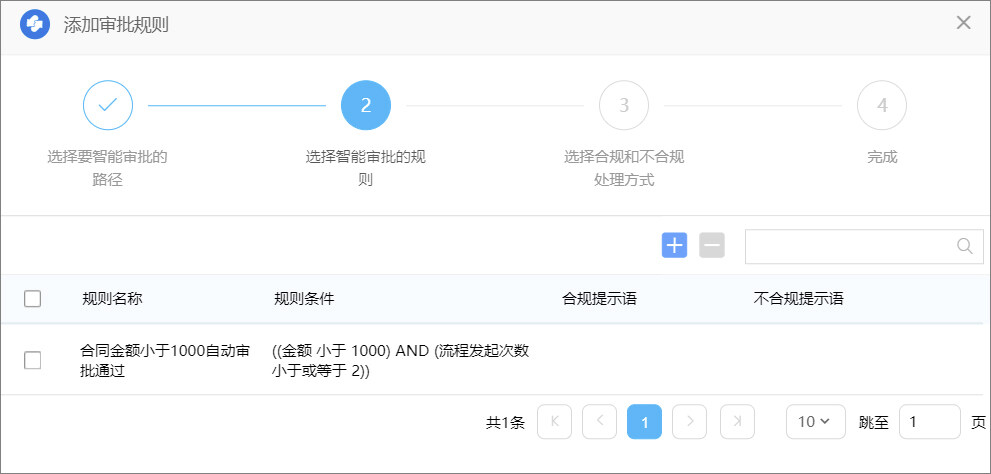Tick the select-all checkbox in table header
This screenshot has height=474, width=991.
click(33, 298)
